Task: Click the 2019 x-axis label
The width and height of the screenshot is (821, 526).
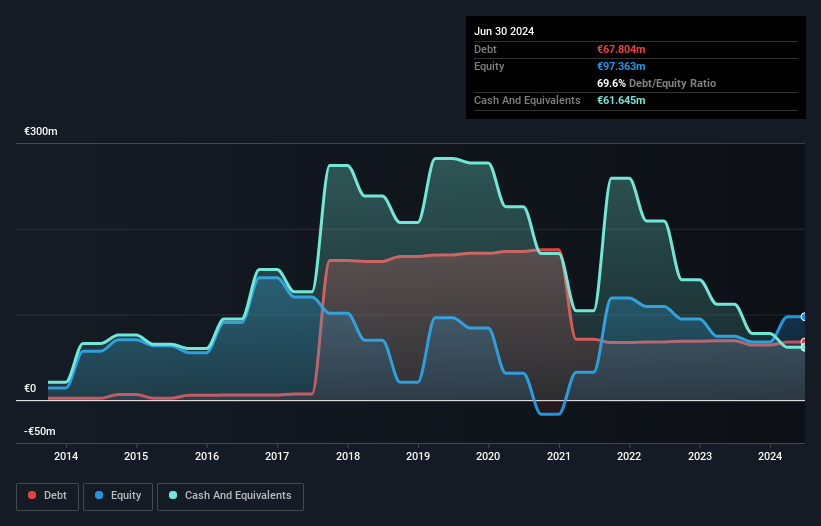Action: pos(418,456)
